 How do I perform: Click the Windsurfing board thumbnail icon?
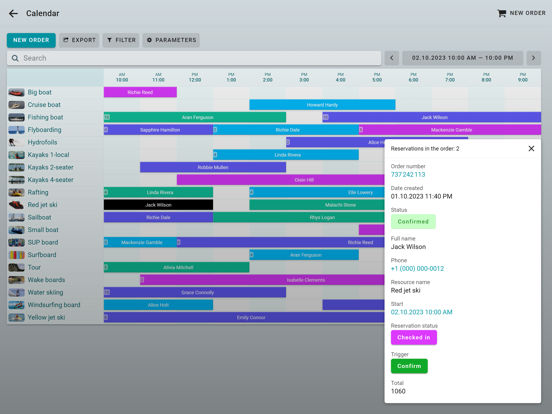(x=17, y=305)
